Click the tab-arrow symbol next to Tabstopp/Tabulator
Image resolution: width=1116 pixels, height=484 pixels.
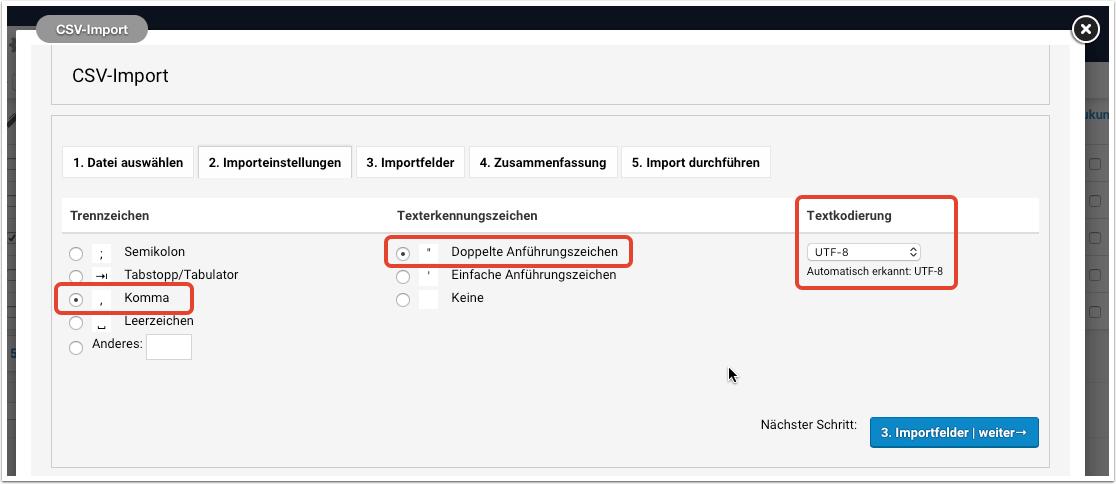click(102, 275)
